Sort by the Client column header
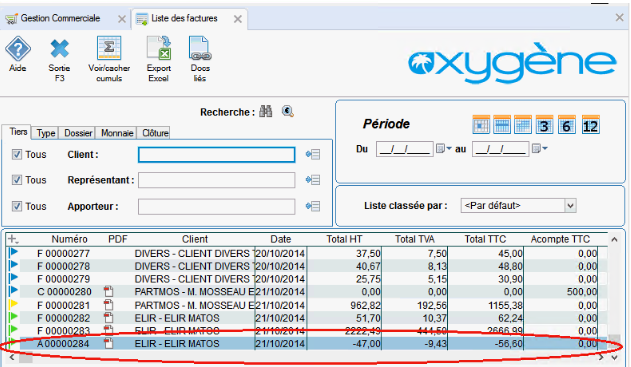The width and height of the screenshot is (631, 367). pos(195,239)
